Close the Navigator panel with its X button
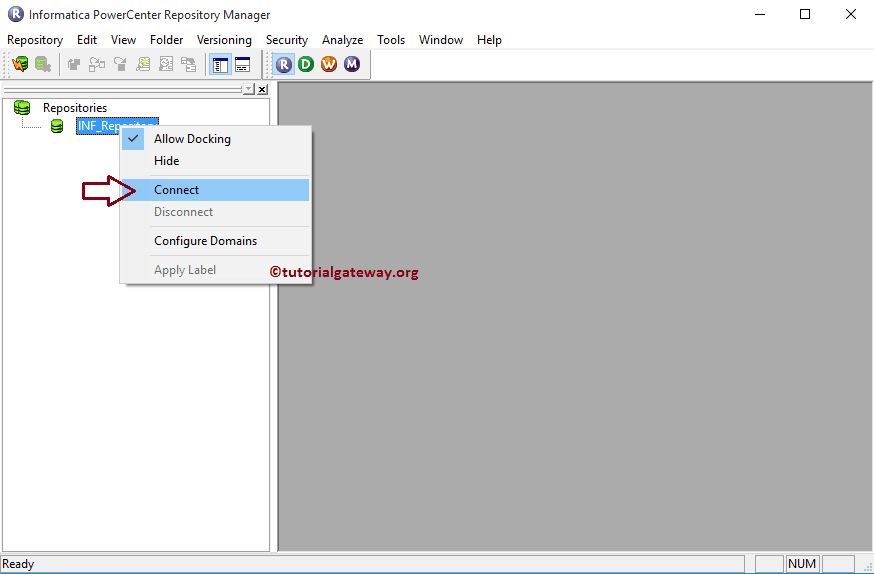This screenshot has height=574, width=874. pyautogui.click(x=262, y=89)
